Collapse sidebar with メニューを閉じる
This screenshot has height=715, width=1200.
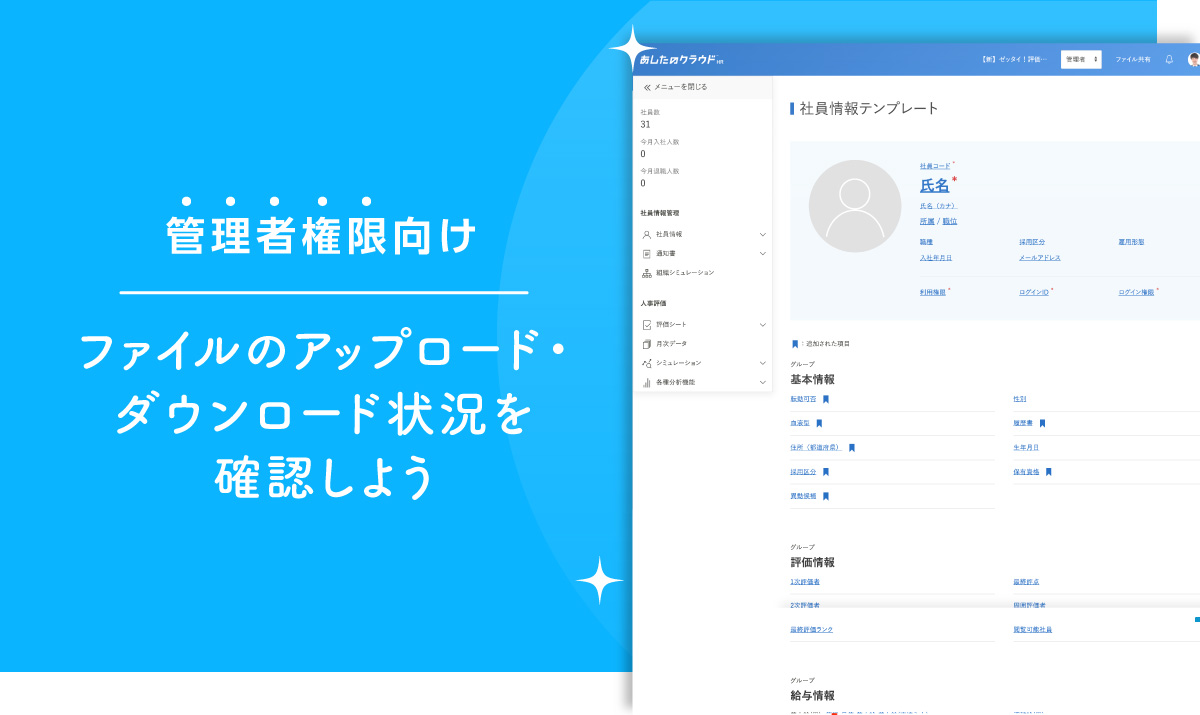675,87
